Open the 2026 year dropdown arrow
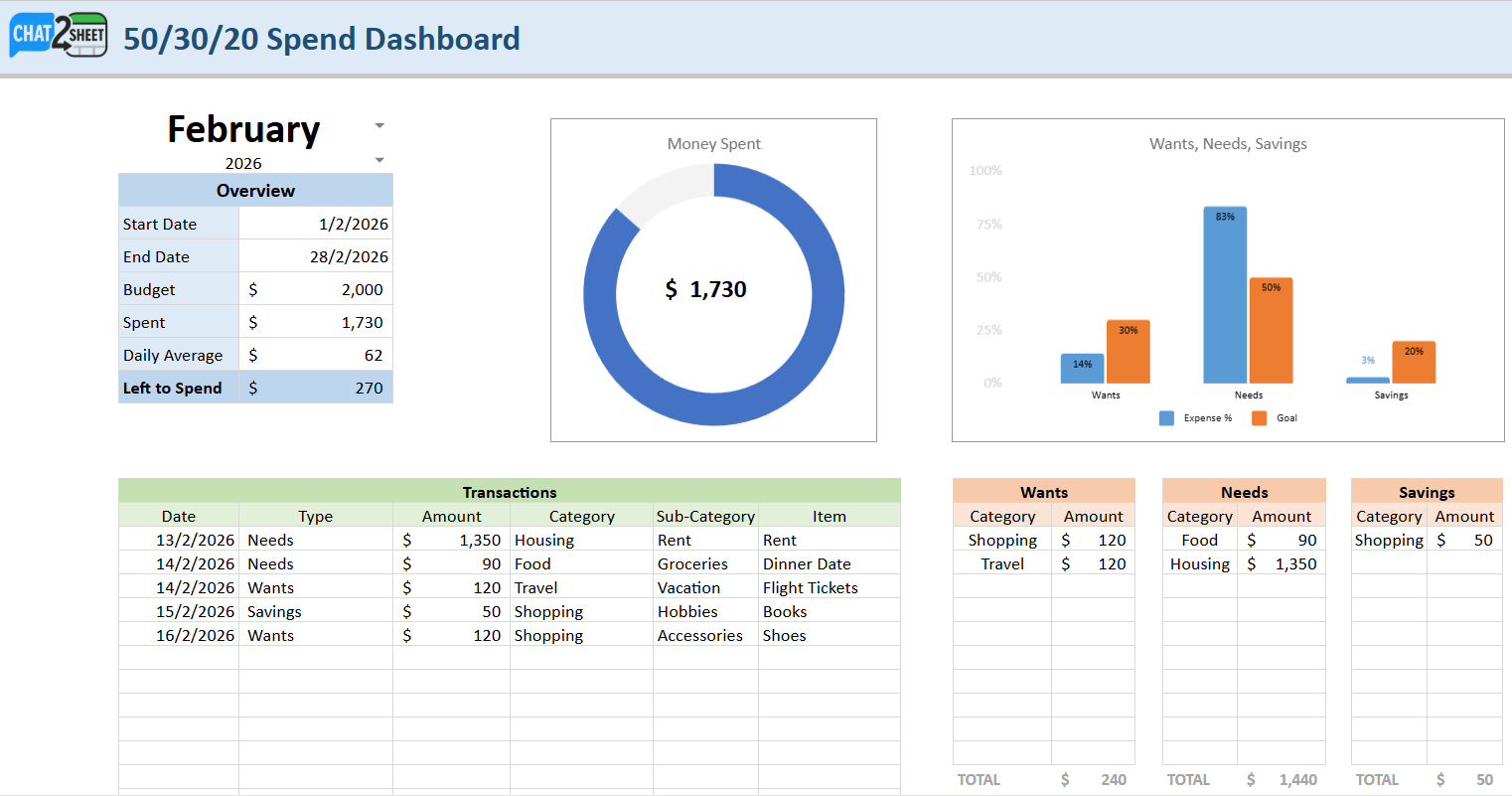Image resolution: width=1512 pixels, height=796 pixels. (x=379, y=160)
